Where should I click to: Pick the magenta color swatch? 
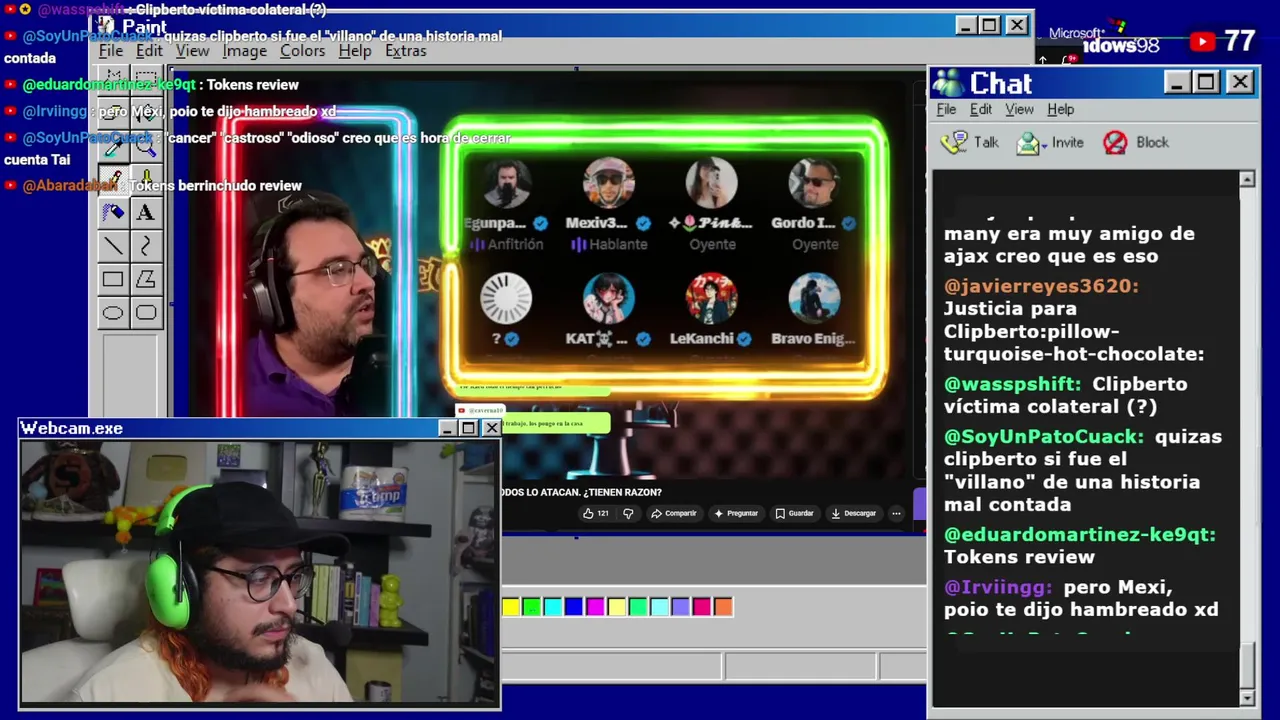point(595,606)
